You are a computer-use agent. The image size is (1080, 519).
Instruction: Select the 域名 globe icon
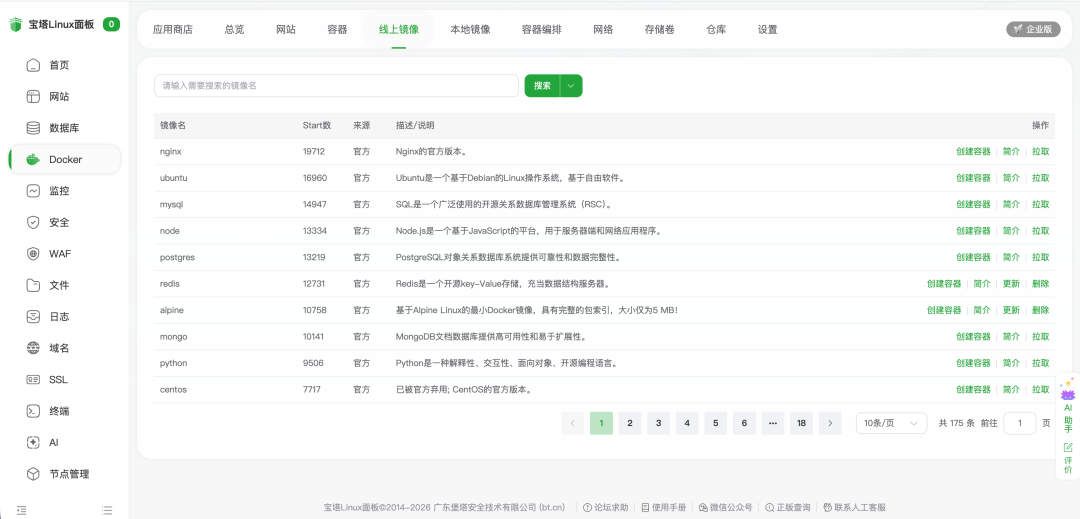33,348
